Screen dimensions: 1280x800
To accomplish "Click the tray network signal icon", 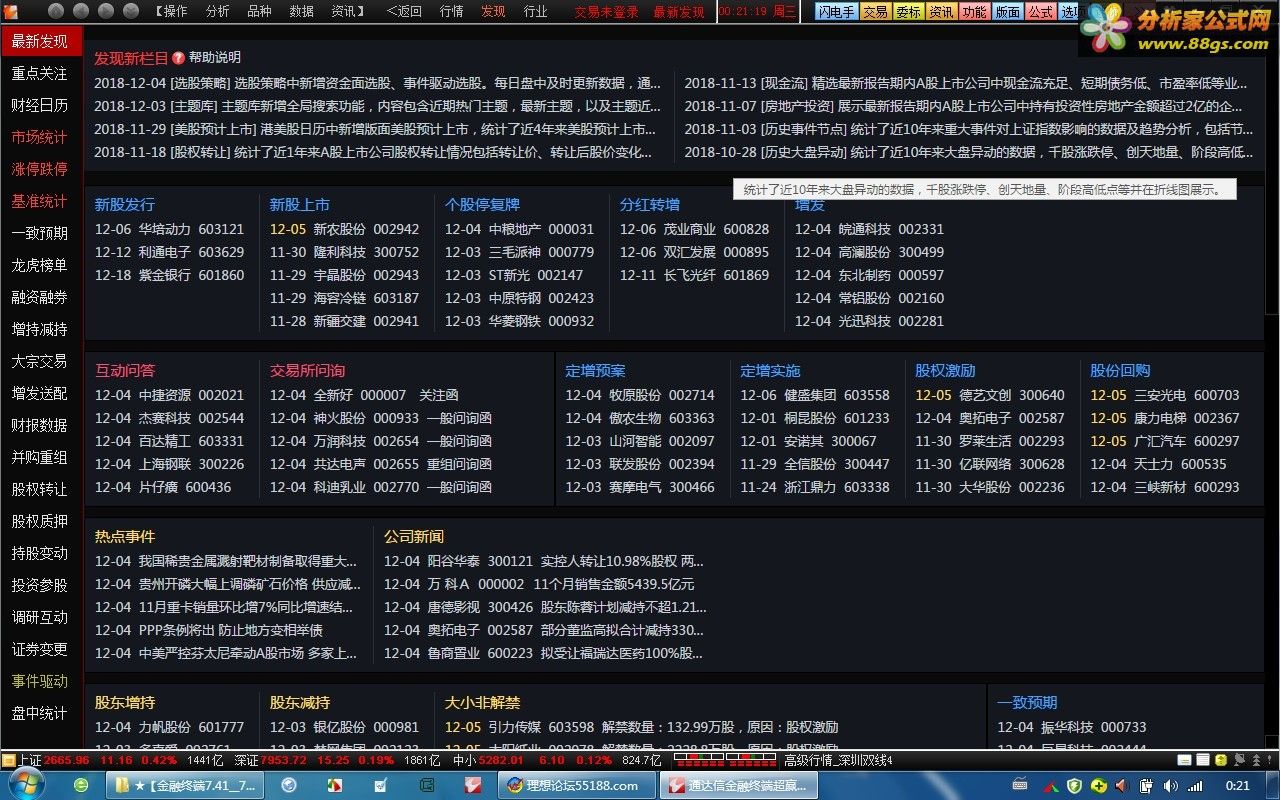I will [x=1195, y=787].
